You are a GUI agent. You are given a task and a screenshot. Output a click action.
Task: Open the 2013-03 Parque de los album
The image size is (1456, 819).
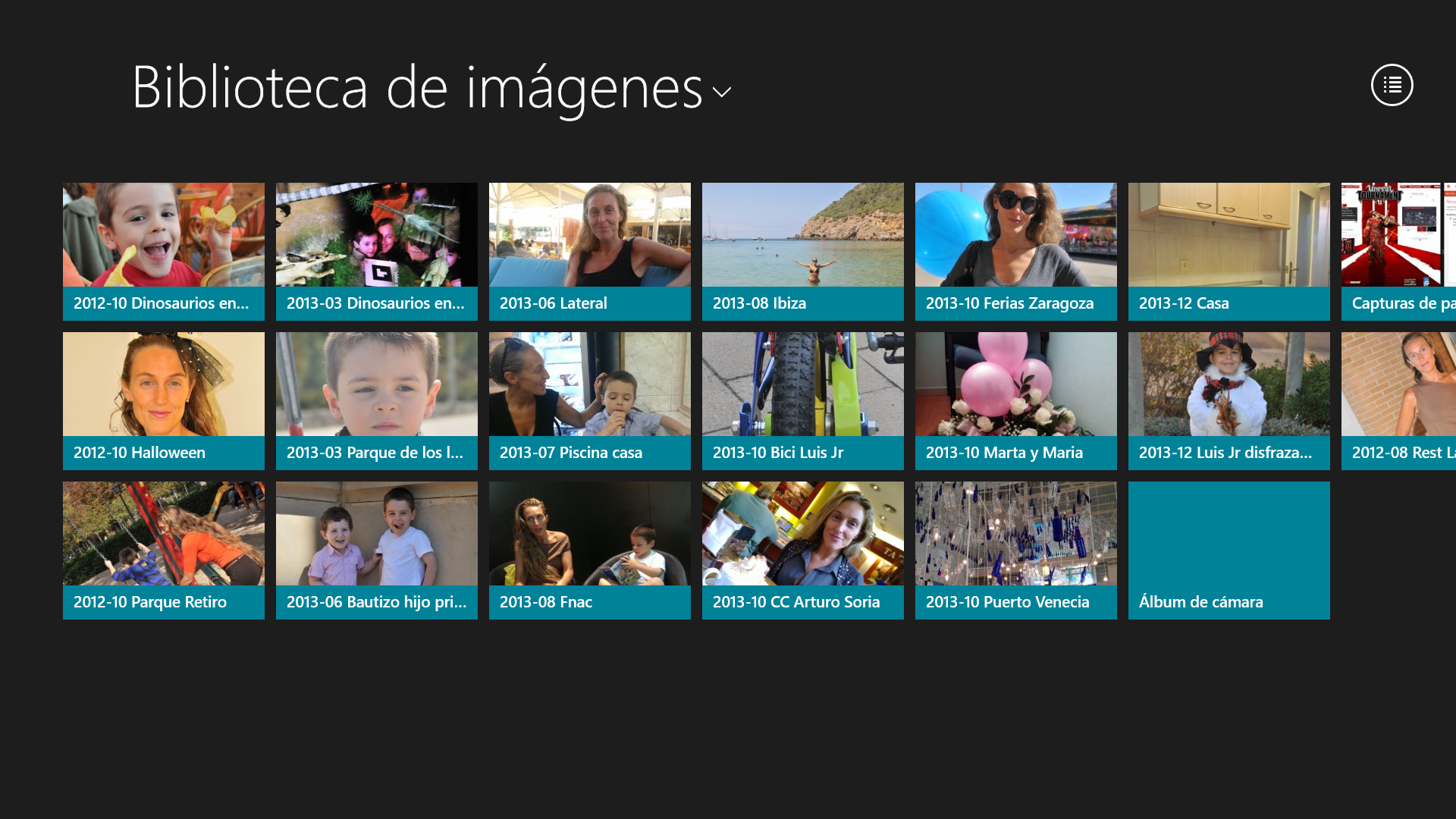[377, 400]
